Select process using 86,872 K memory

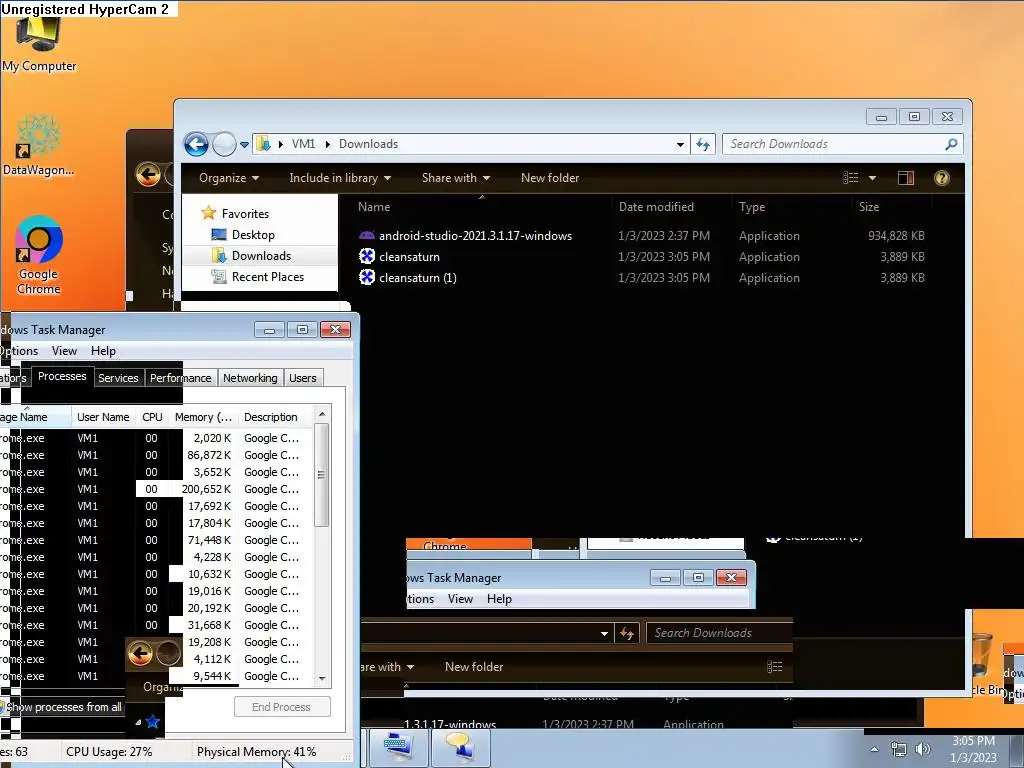click(x=157, y=455)
